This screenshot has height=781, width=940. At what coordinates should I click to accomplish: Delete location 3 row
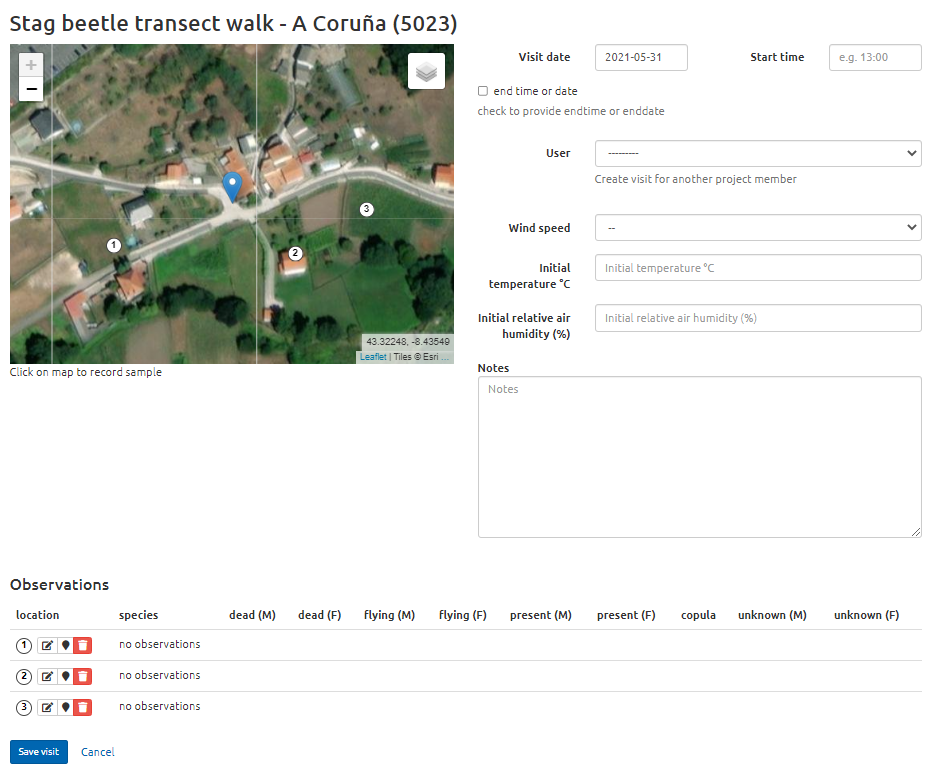pos(83,708)
